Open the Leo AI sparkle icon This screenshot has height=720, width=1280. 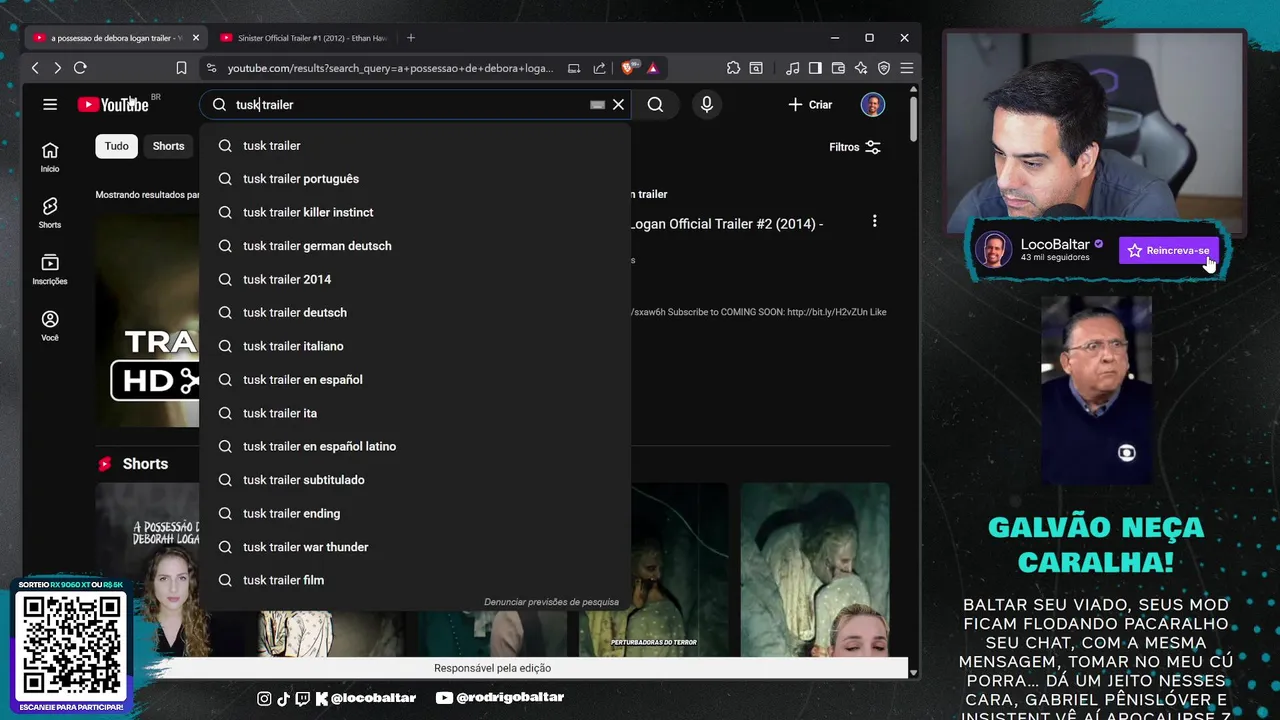click(861, 68)
